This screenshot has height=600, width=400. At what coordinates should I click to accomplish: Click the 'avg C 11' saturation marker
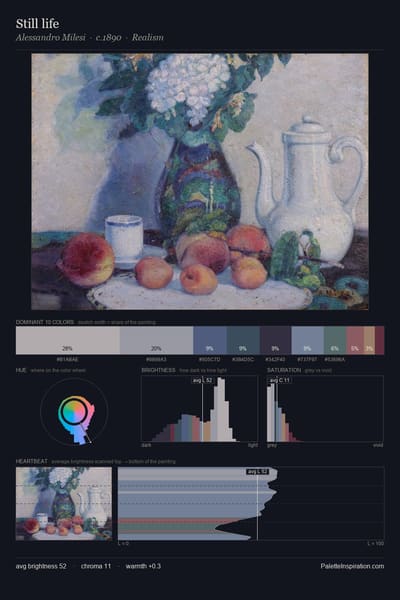click(x=280, y=380)
